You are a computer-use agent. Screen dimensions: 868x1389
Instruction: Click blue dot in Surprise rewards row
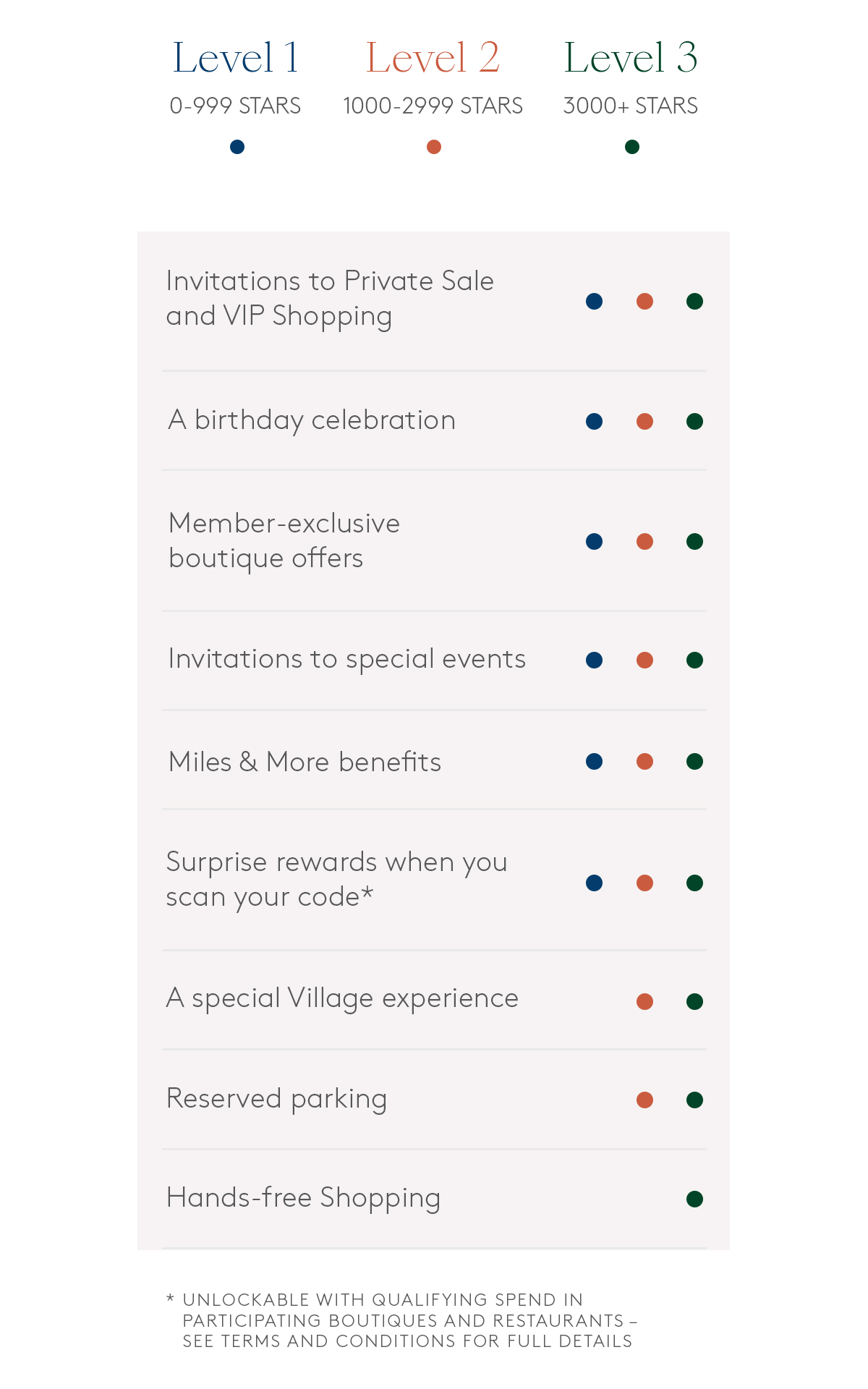595,883
